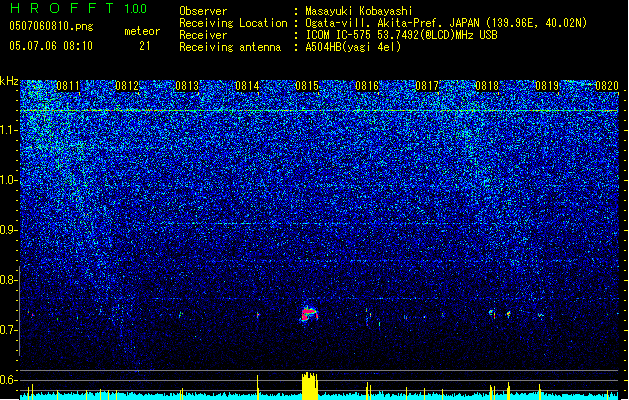Click the wide yellow intensity peak at 0815
The image size is (629, 400).
point(309,386)
